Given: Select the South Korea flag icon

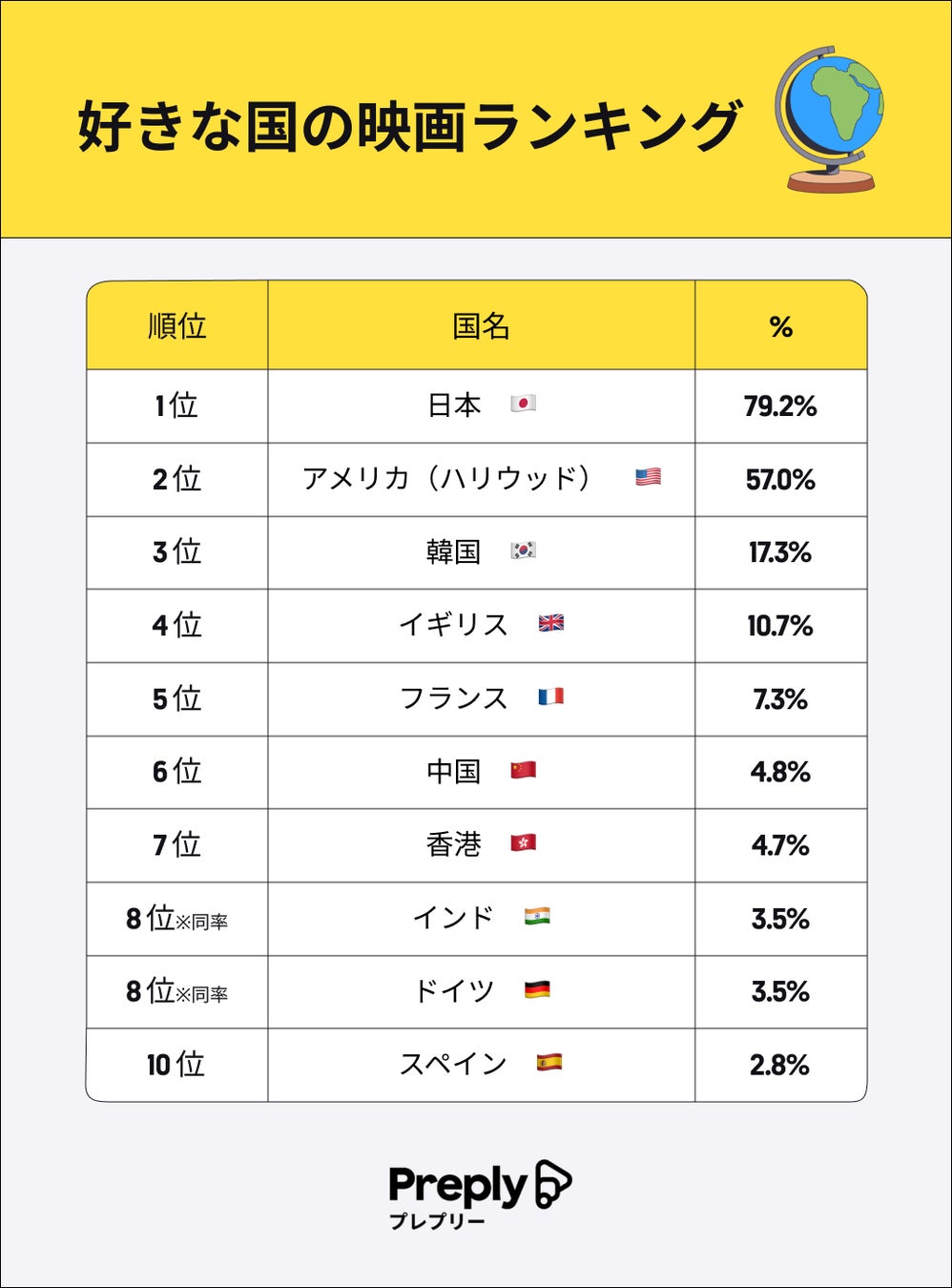Looking at the screenshot, I should (x=523, y=551).
